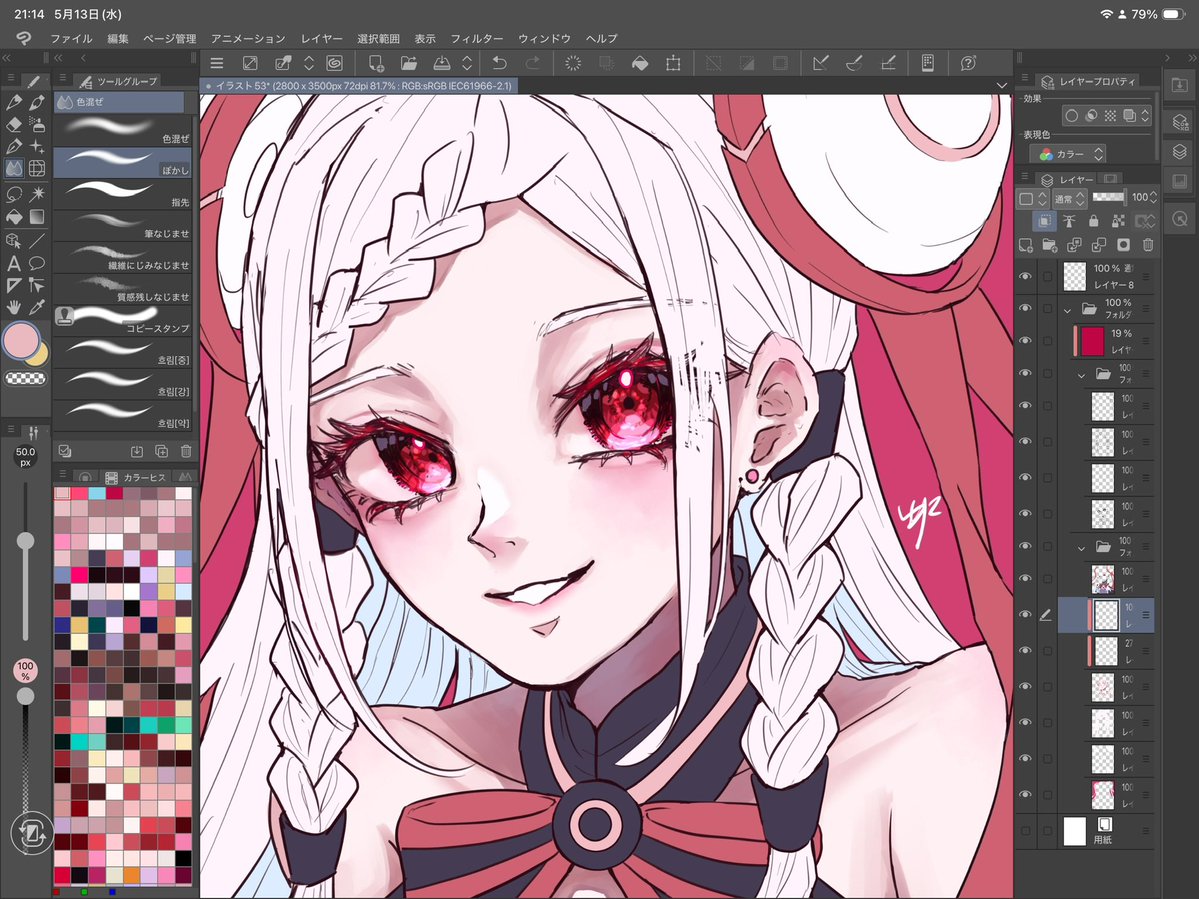
Task: Click the pink main color swatch
Action: pyautogui.click(x=21, y=340)
